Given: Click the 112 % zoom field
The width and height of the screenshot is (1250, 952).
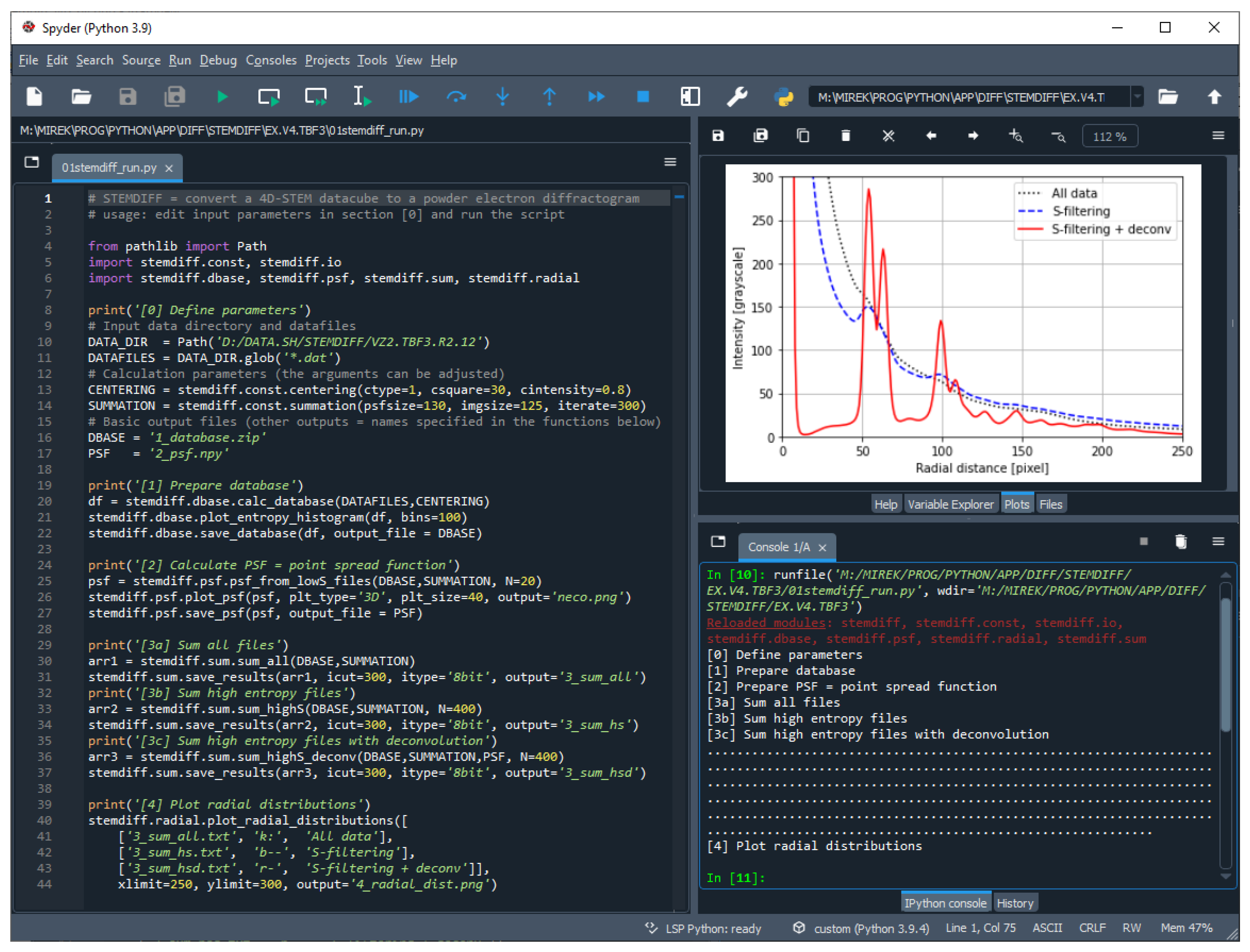Looking at the screenshot, I should click(1110, 136).
